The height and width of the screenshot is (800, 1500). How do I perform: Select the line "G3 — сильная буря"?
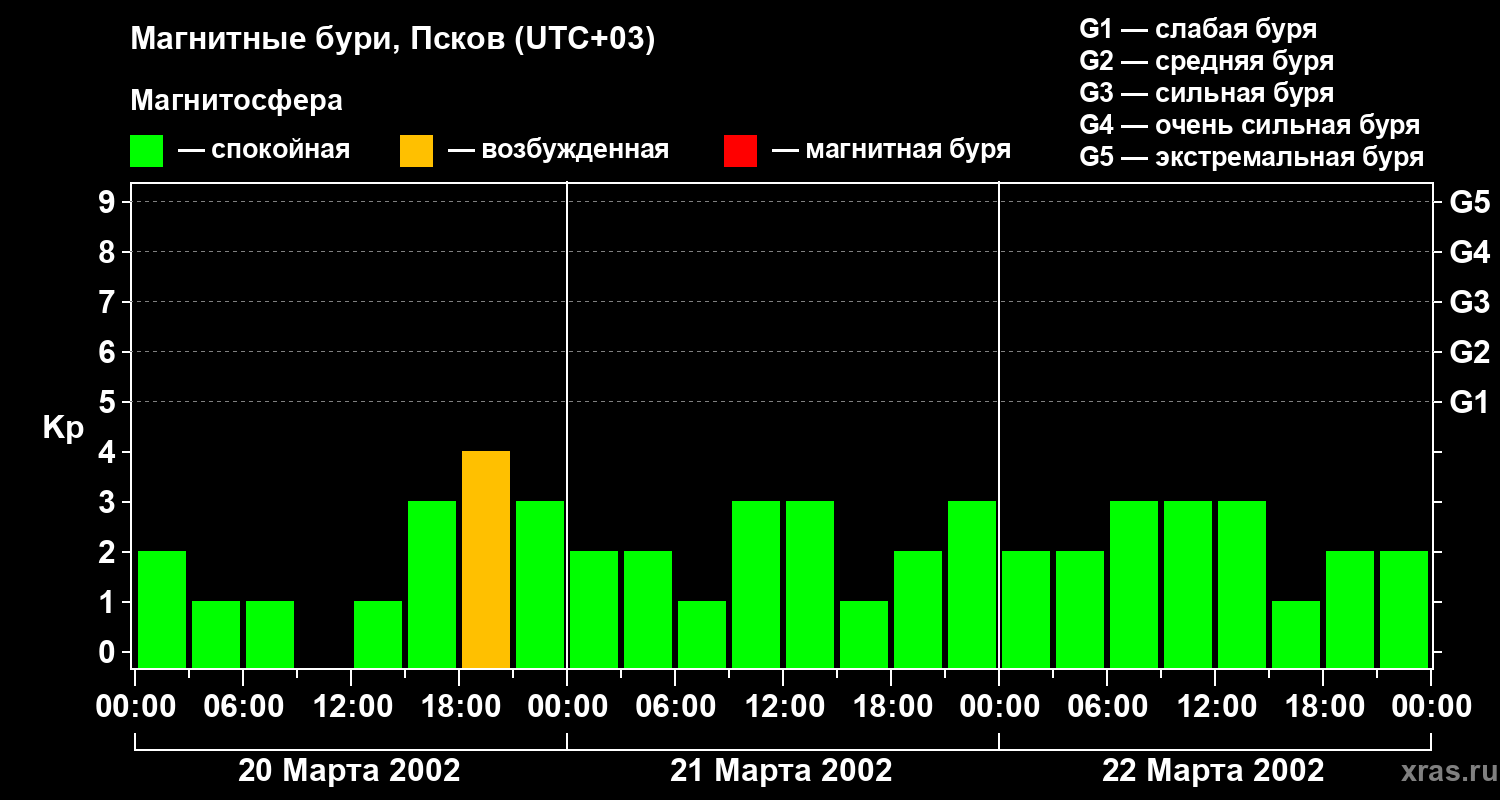[1207, 93]
